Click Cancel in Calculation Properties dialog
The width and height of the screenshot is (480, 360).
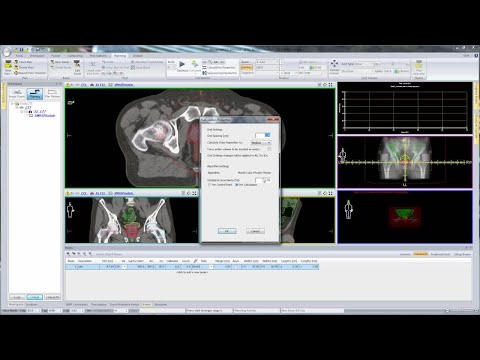(255, 231)
